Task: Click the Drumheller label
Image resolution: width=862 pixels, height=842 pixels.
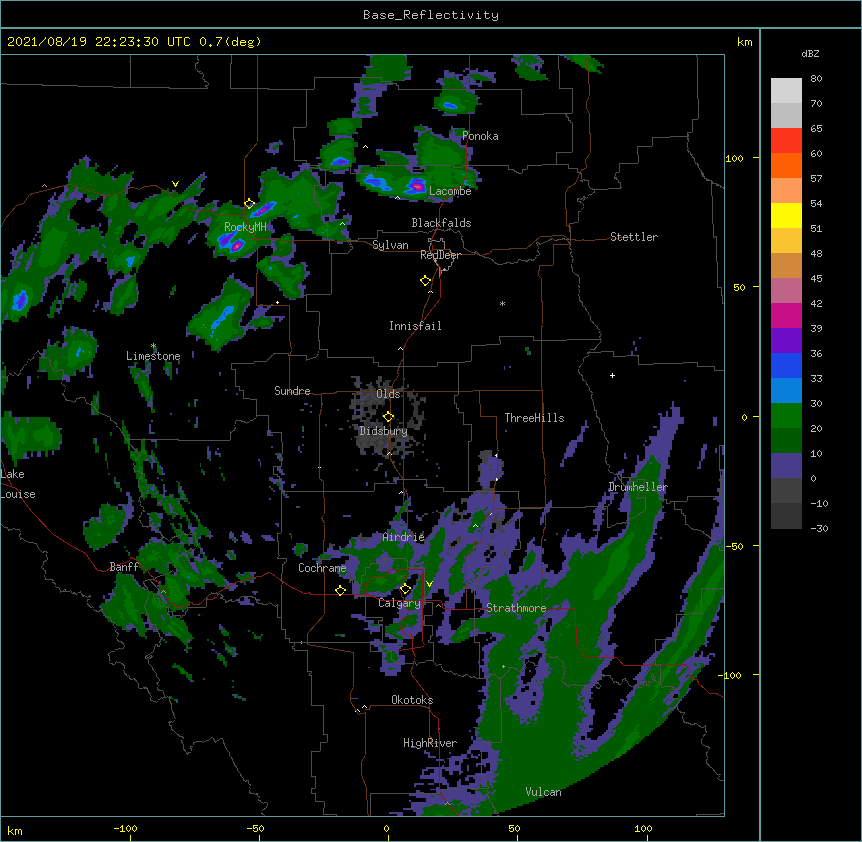Action: point(638,487)
